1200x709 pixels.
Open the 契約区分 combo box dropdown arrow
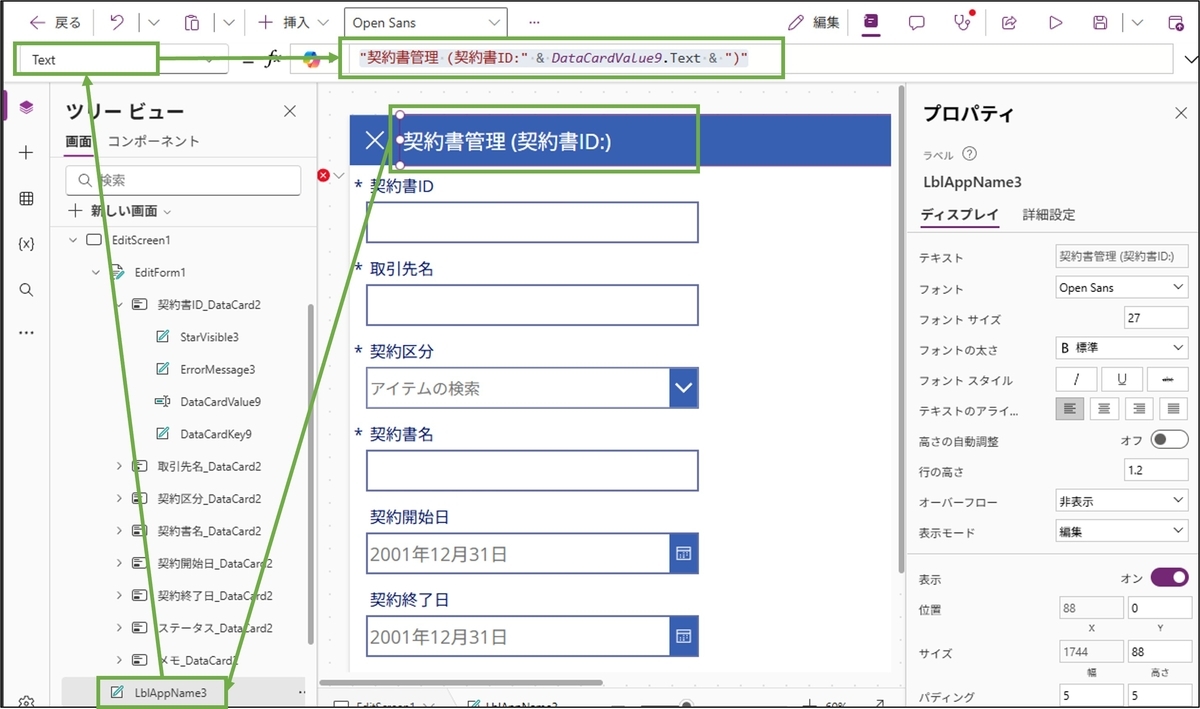(684, 388)
